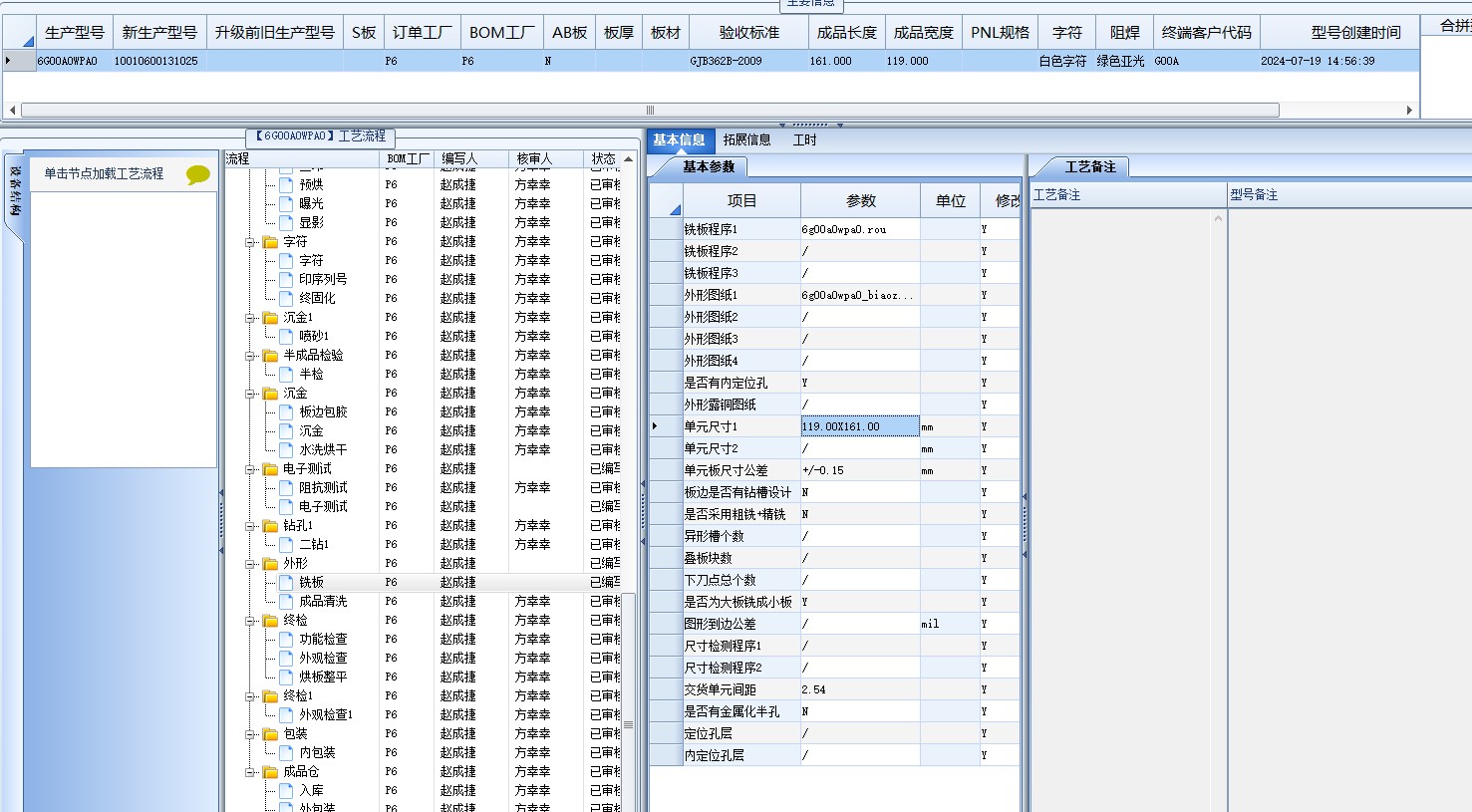This screenshot has width=1472, height=812.
Task: Click the document icon beside 显影
Action: (x=286, y=222)
